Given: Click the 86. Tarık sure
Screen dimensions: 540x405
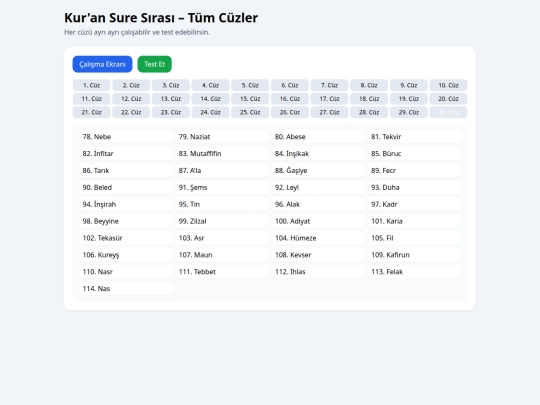Looking at the screenshot, I should [x=126, y=170].
